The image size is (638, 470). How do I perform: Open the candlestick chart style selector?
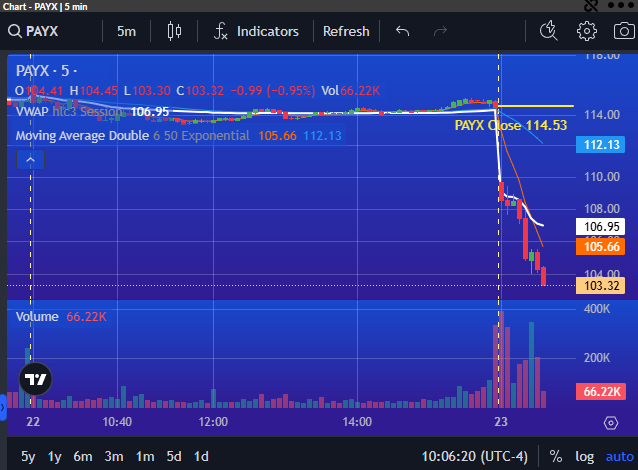pyautogui.click(x=175, y=31)
